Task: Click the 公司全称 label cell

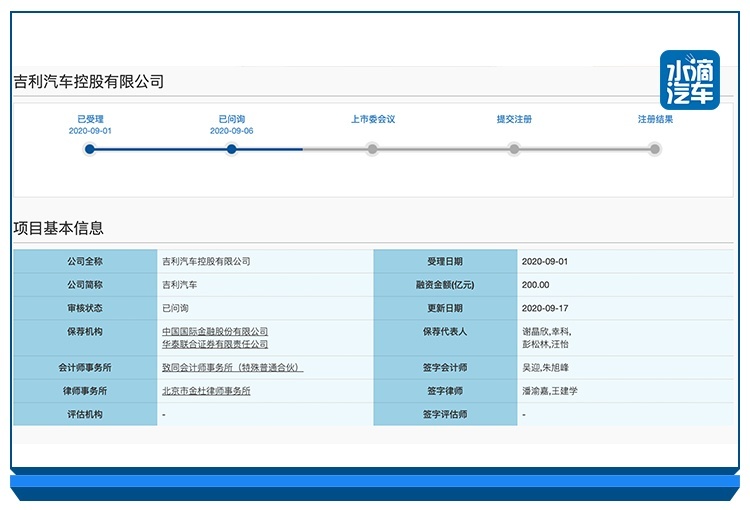Action: click(85, 261)
